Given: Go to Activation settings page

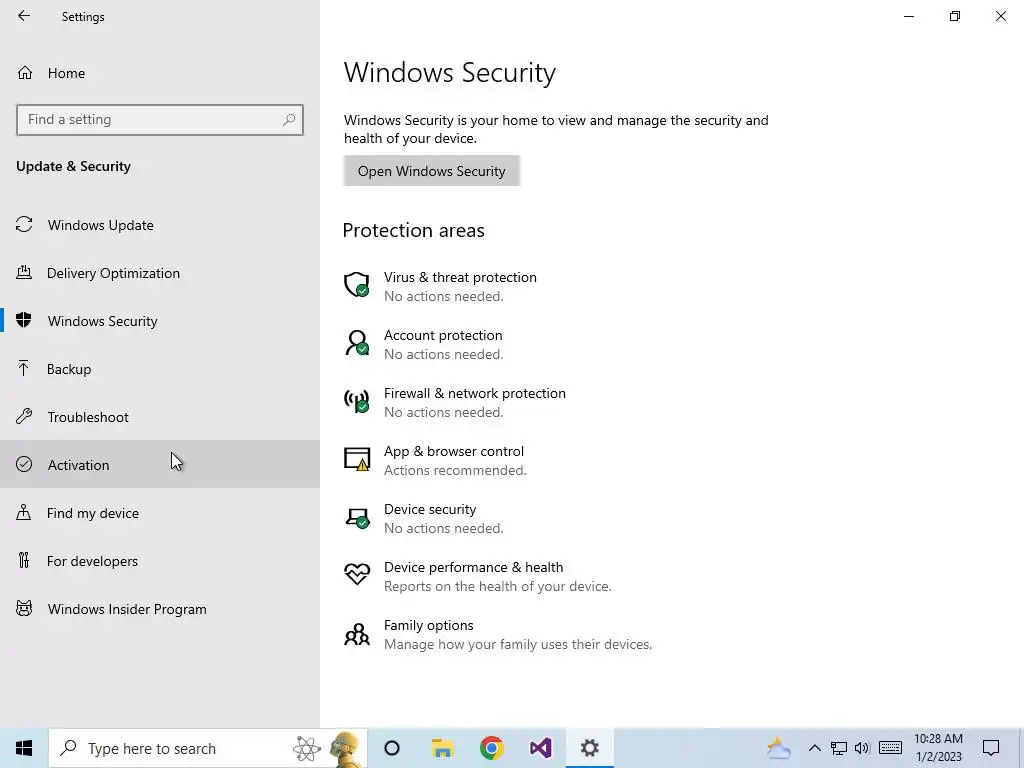Looking at the screenshot, I should pyautogui.click(x=160, y=464).
